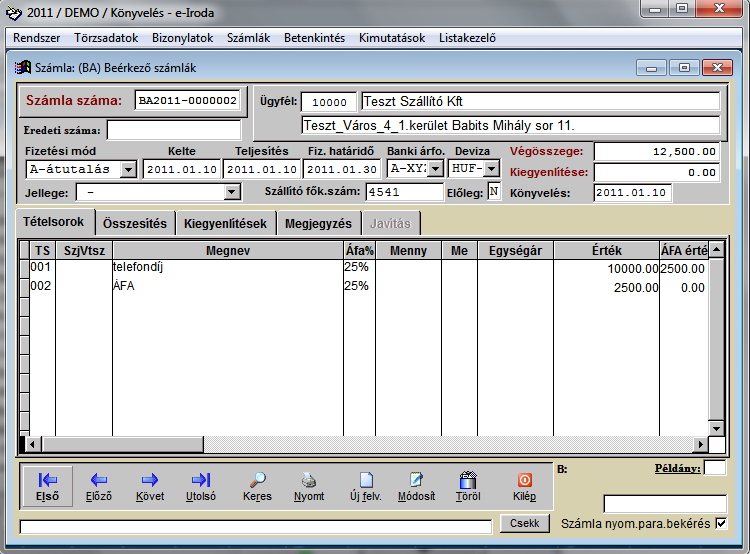The image size is (750, 554).
Task: Edit invoice with Módosít icon
Action: 416,485
